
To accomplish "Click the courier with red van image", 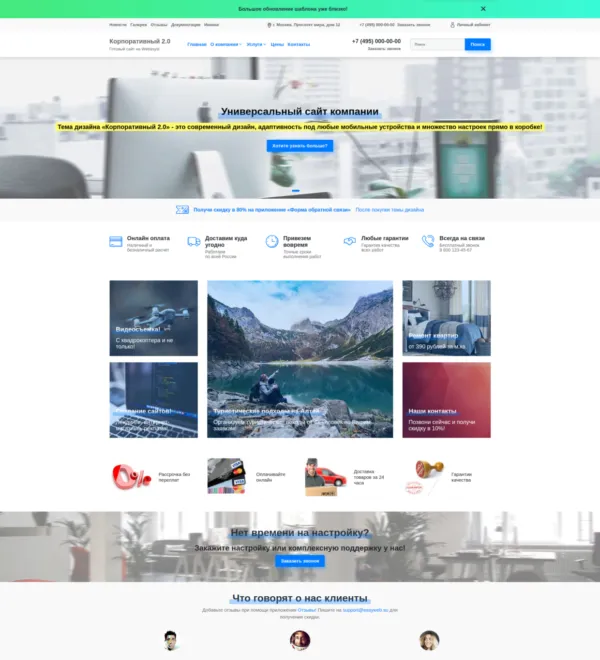I will pyautogui.click(x=325, y=477).
